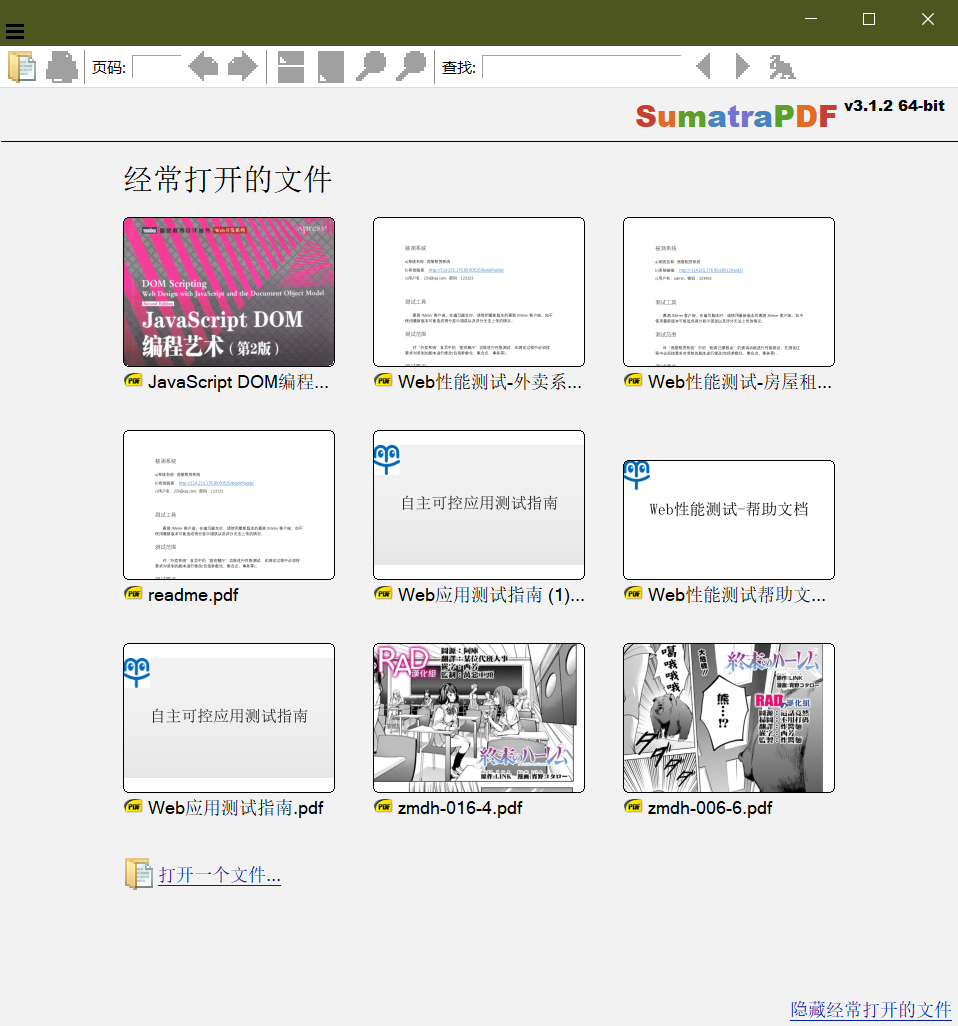Click folder icon next to 打开一个文件

click(138, 874)
